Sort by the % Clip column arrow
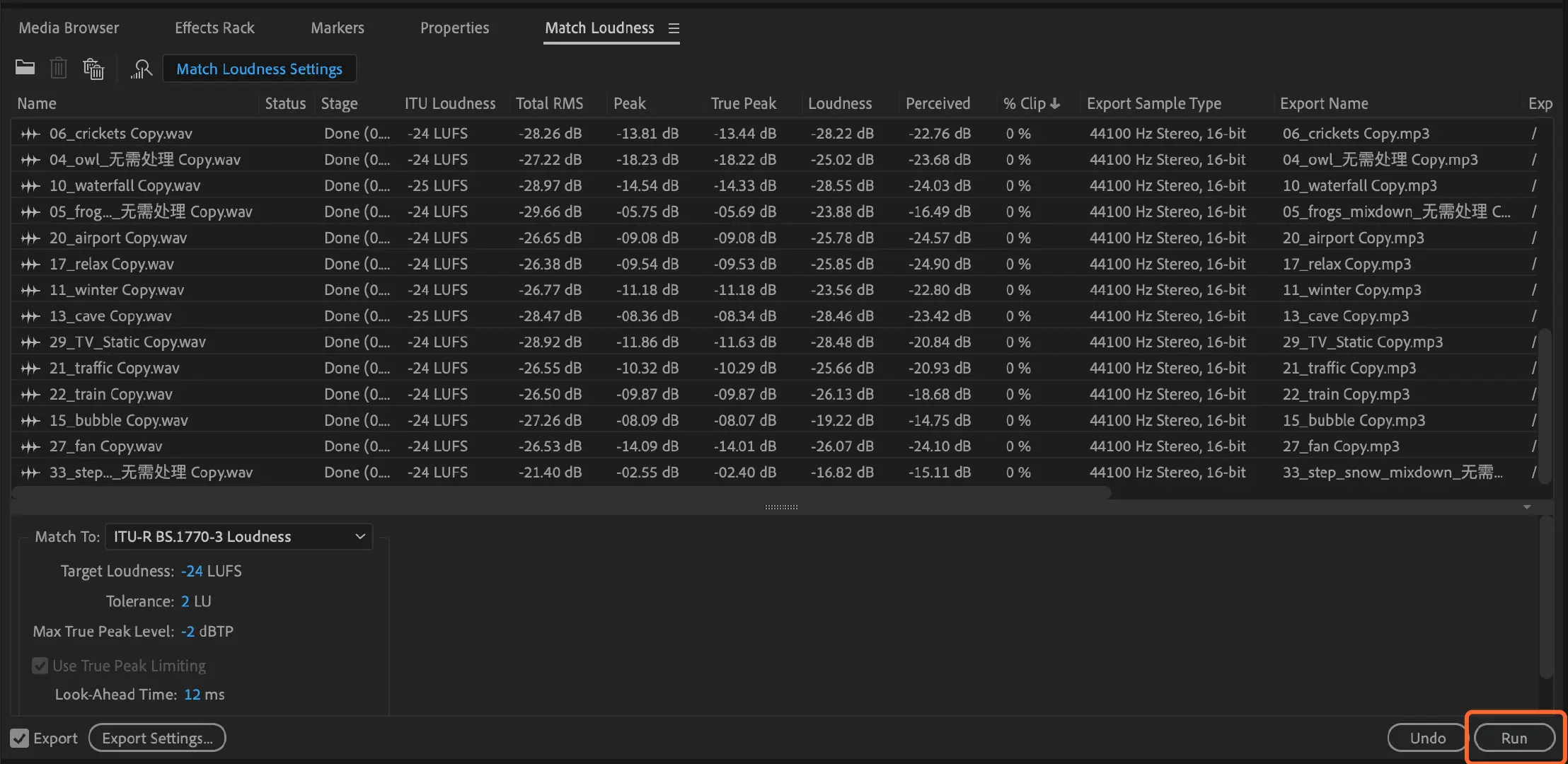Viewport: 1568px width, 764px height. click(1055, 104)
